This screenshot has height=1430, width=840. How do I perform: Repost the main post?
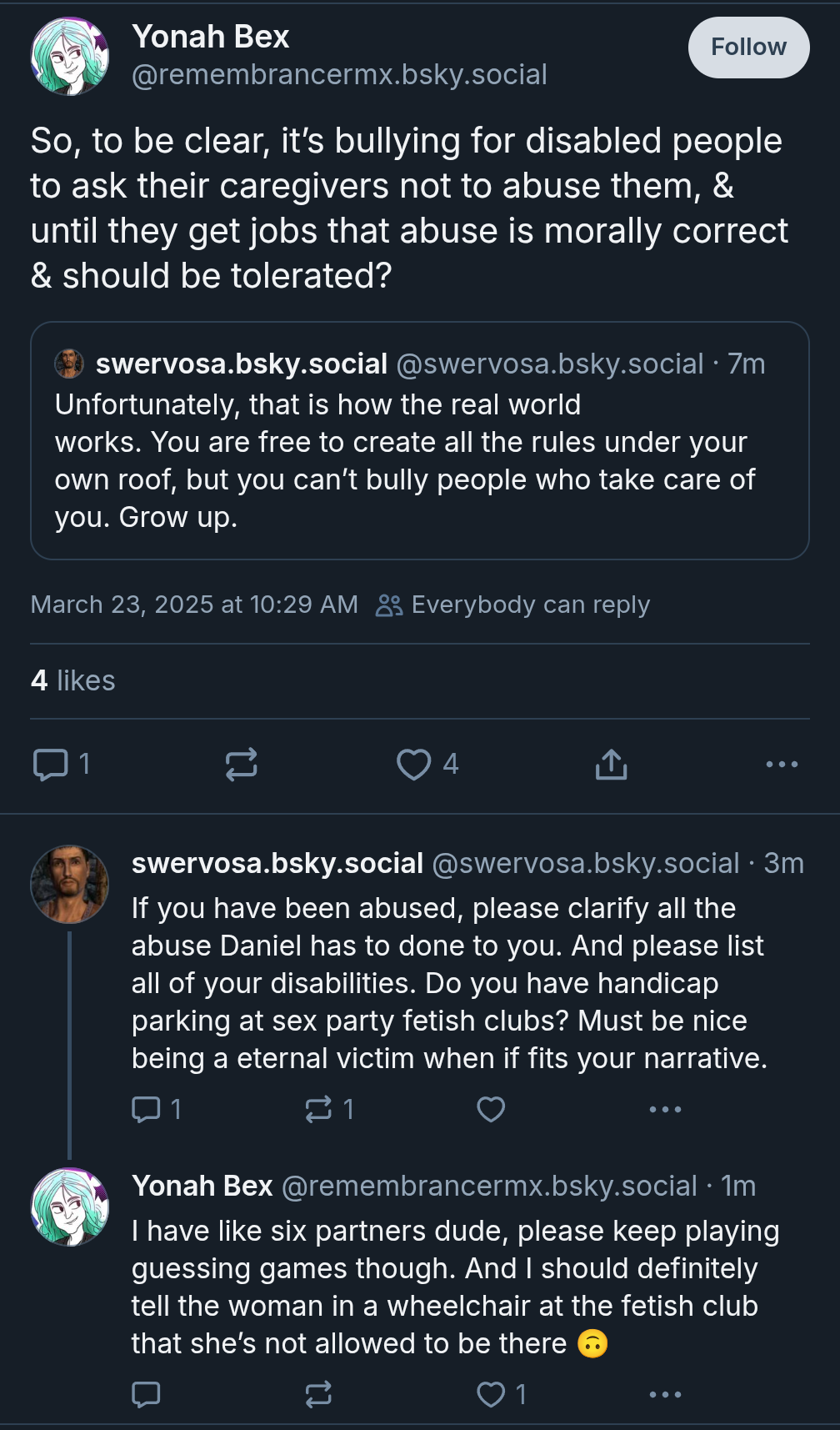[241, 764]
